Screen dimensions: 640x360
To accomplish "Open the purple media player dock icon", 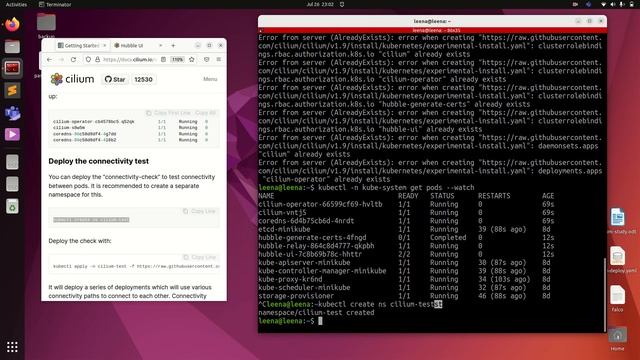I will pos(12,135).
